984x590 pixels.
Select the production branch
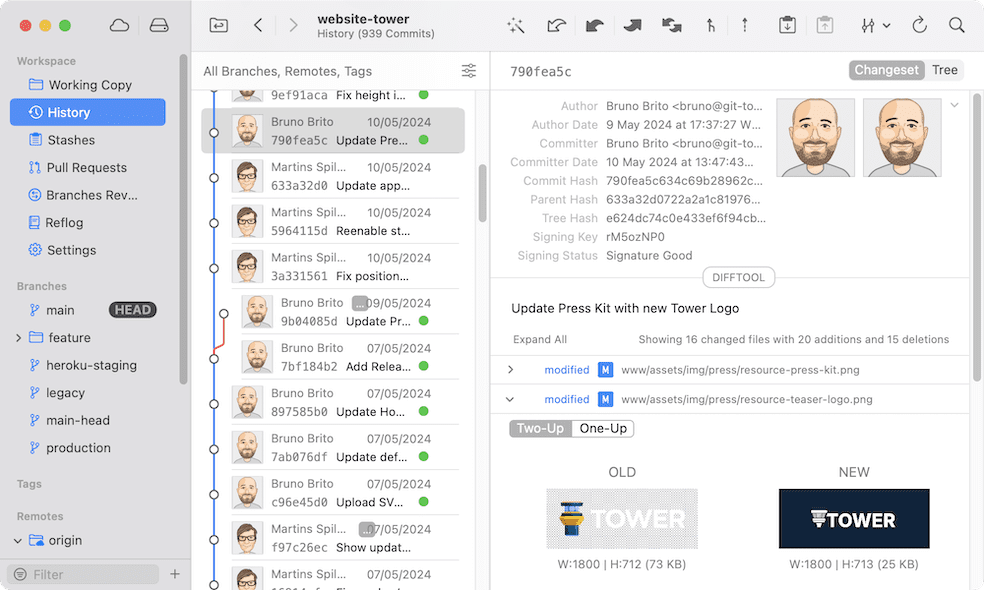pyautogui.click(x=88, y=448)
